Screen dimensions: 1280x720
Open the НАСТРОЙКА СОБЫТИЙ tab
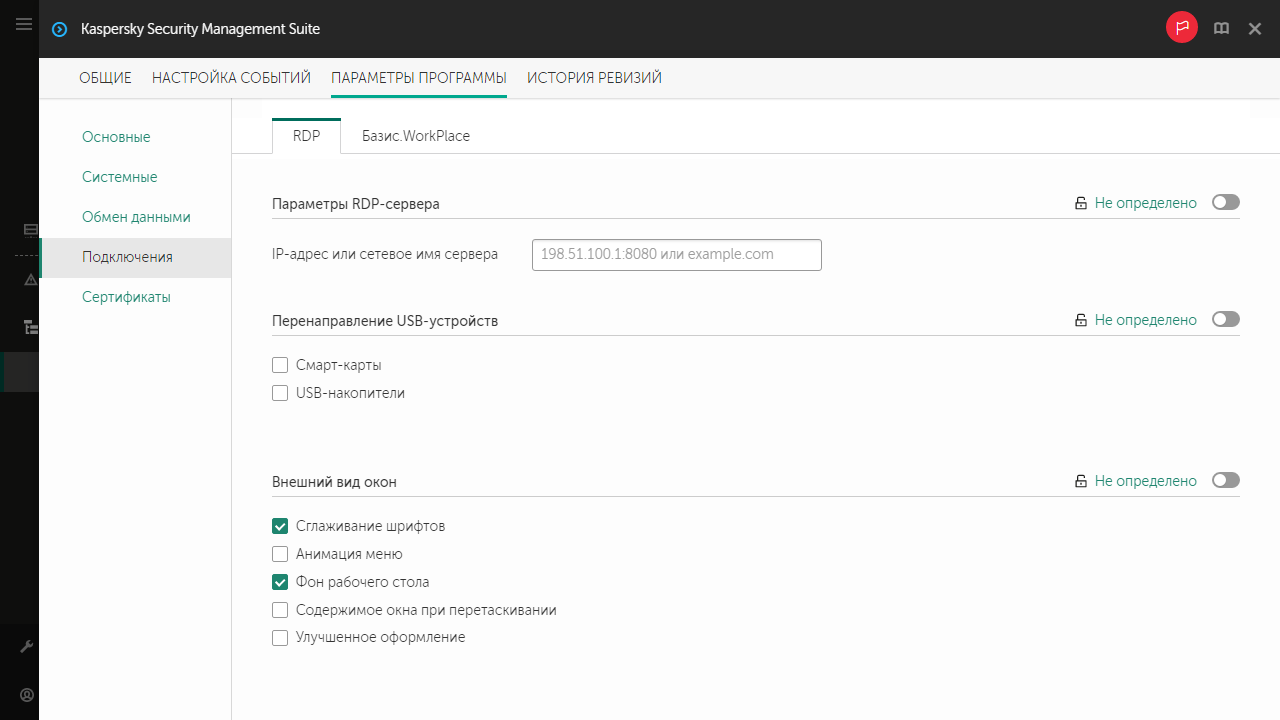[x=231, y=78]
